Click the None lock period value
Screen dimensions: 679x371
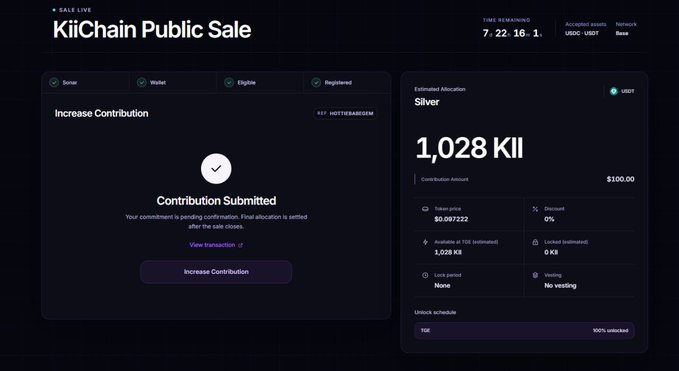coord(442,286)
